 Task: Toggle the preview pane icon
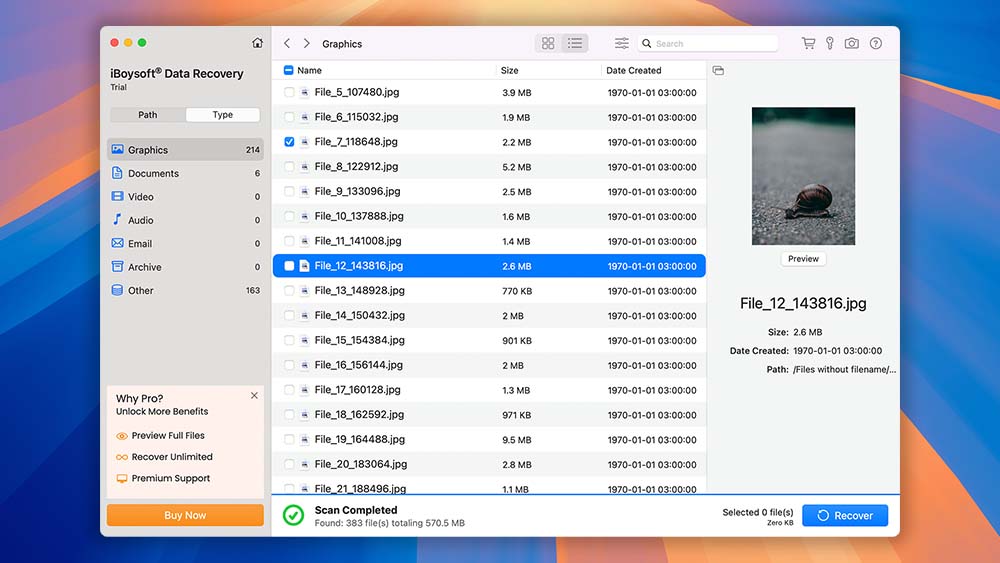[718, 70]
